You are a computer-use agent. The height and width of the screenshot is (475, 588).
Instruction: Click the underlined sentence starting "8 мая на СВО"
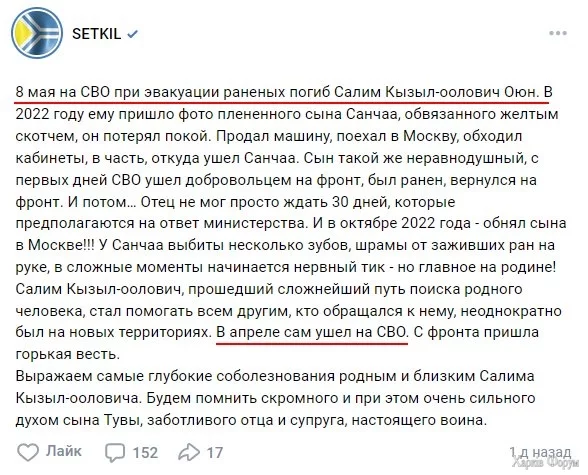tap(277, 92)
